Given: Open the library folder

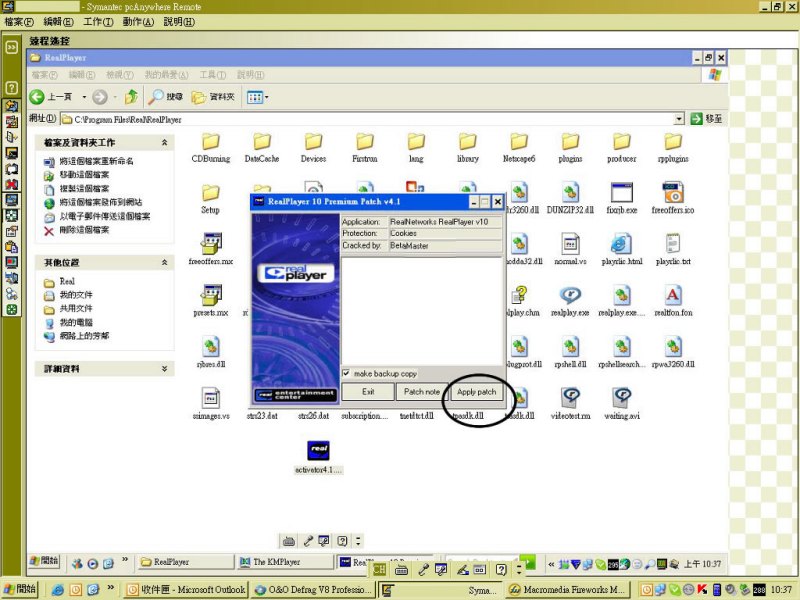Looking at the screenshot, I should coord(467,142).
